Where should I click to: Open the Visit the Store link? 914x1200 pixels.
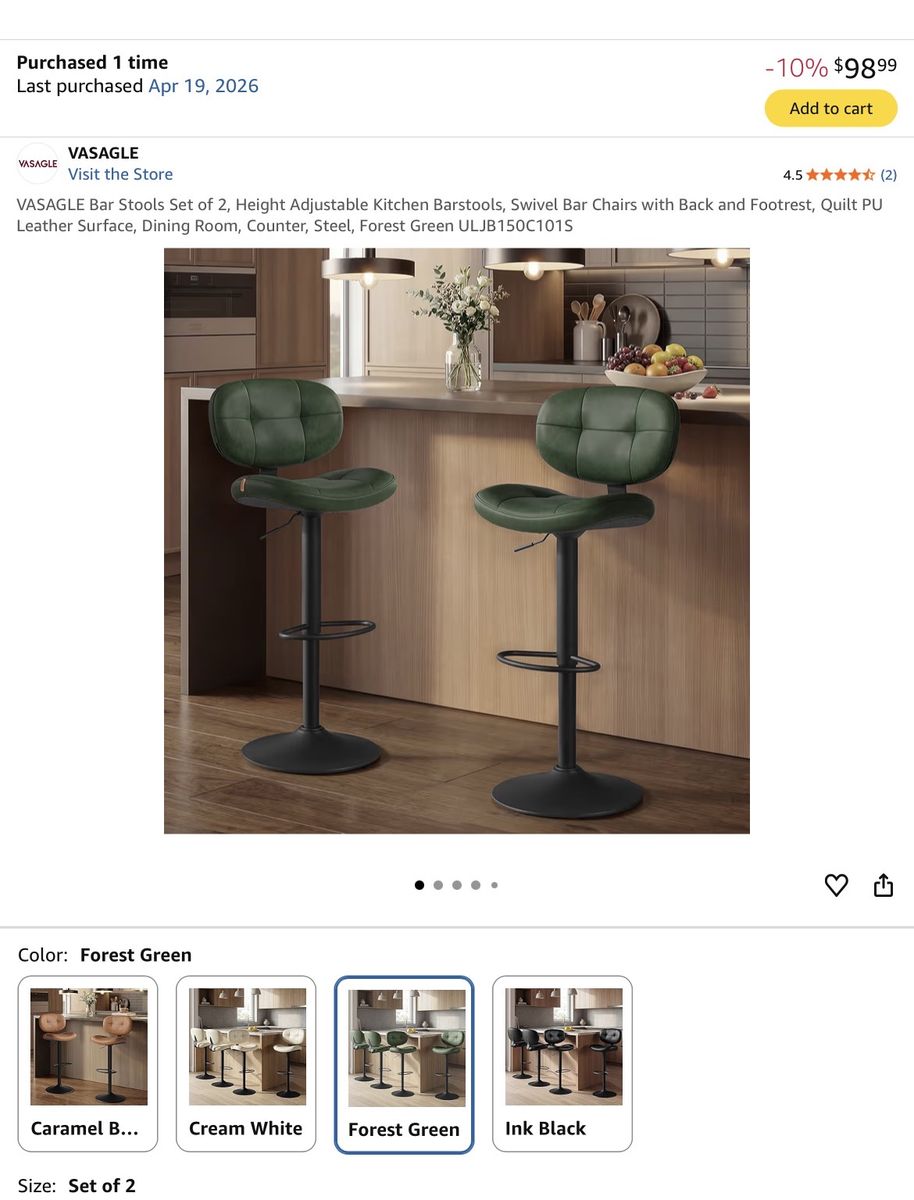[x=120, y=174]
